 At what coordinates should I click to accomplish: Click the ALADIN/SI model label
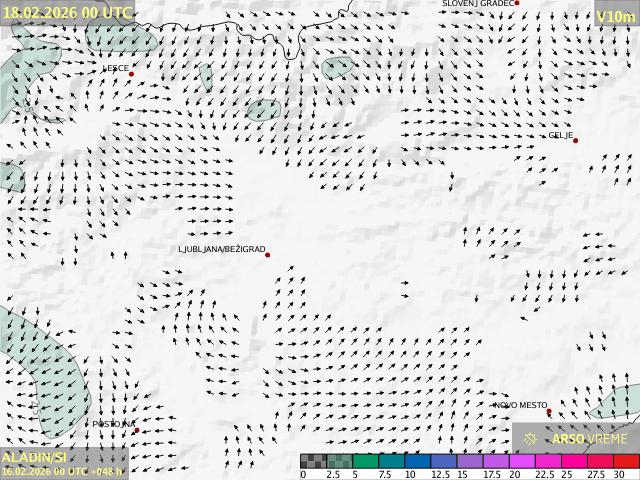[34, 456]
